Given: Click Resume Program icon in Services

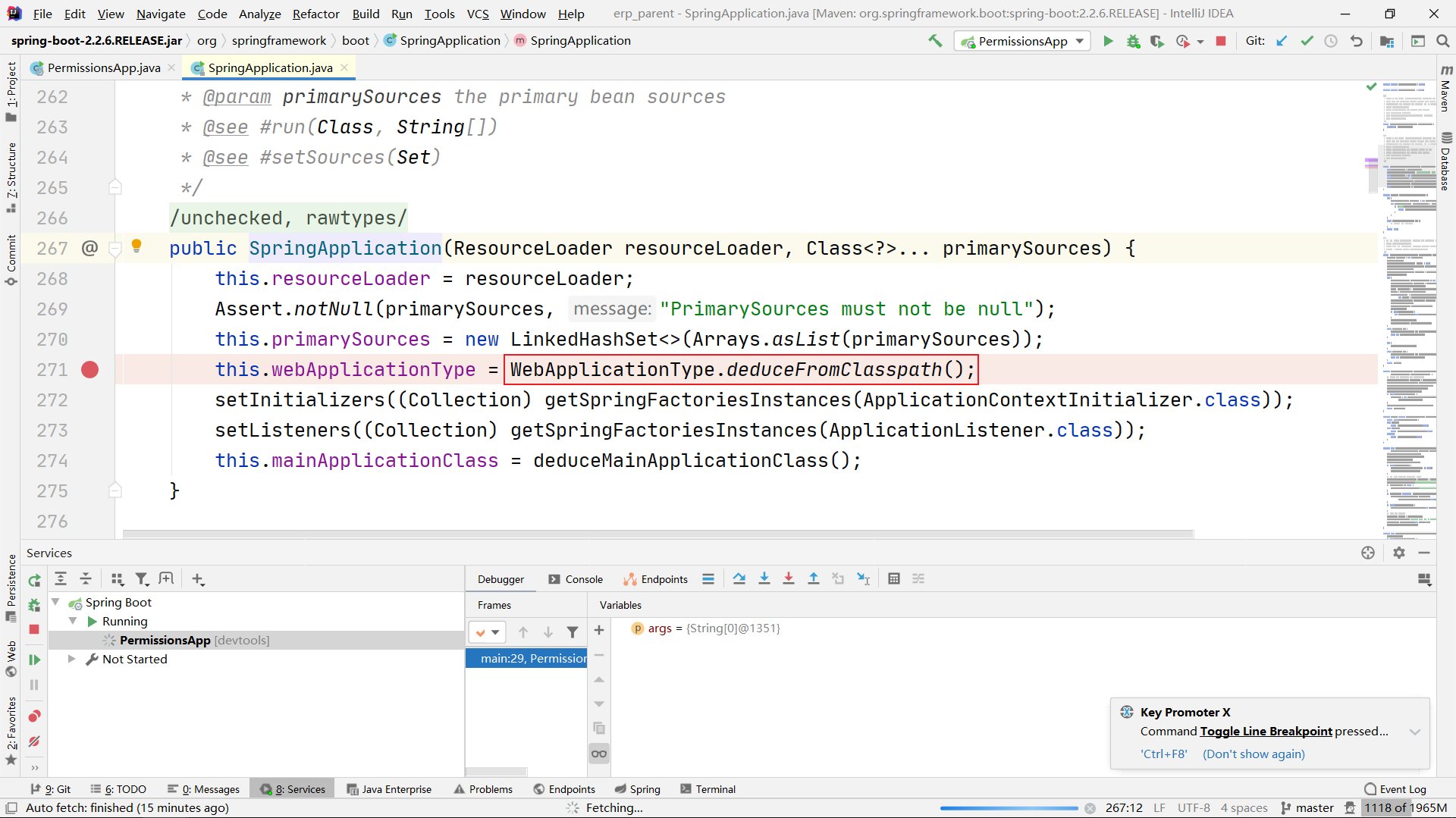Looking at the screenshot, I should coord(34,660).
